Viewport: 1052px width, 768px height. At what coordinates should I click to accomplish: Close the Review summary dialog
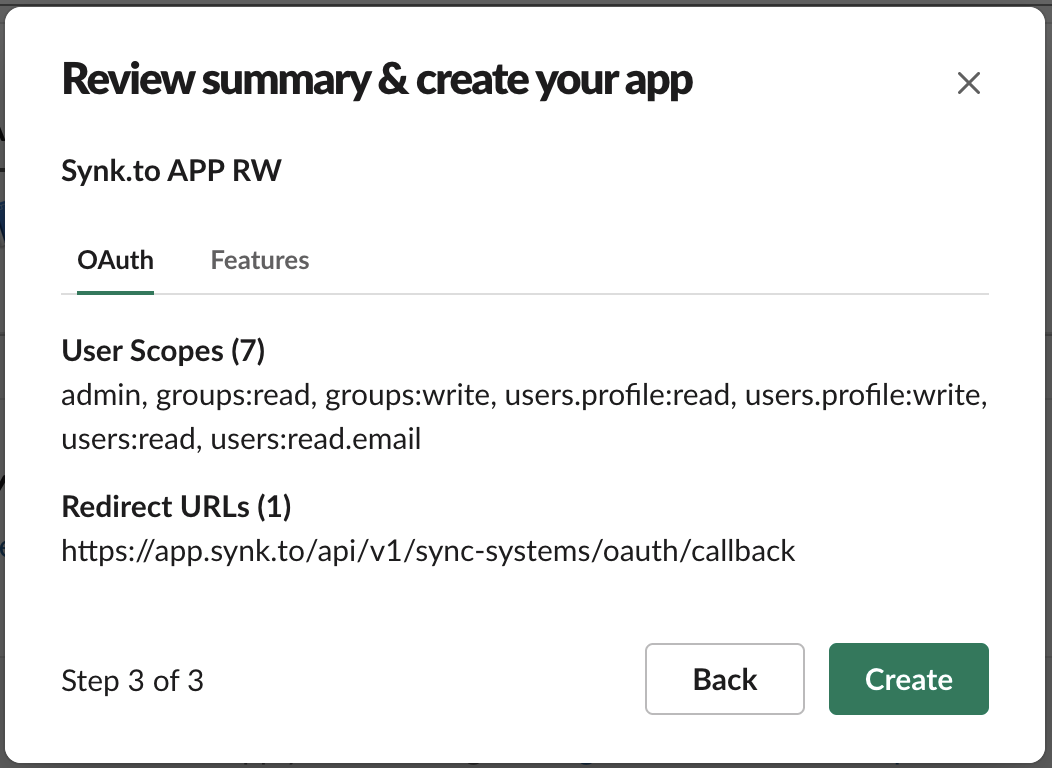click(x=968, y=83)
